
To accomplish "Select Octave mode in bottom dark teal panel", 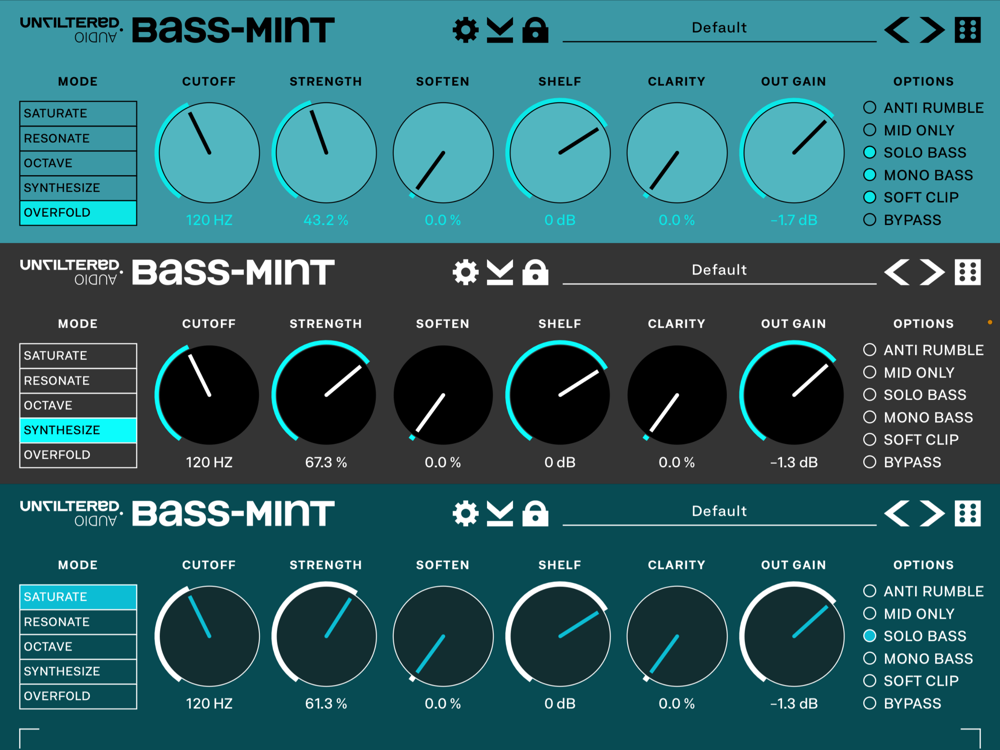I will coord(78,646).
